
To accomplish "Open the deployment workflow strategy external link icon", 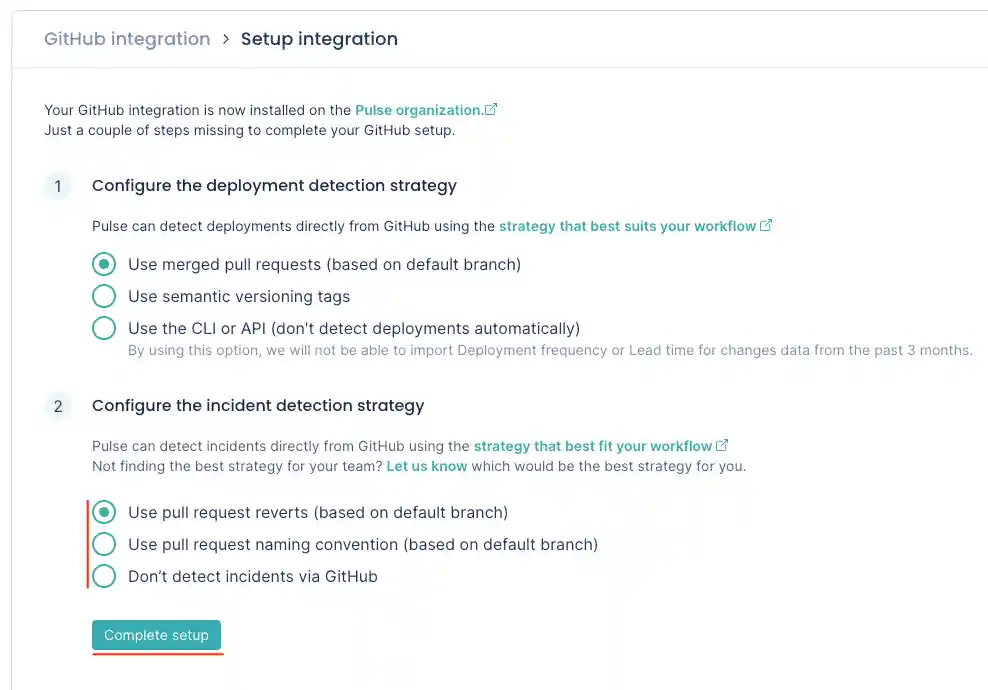I will [x=766, y=226].
